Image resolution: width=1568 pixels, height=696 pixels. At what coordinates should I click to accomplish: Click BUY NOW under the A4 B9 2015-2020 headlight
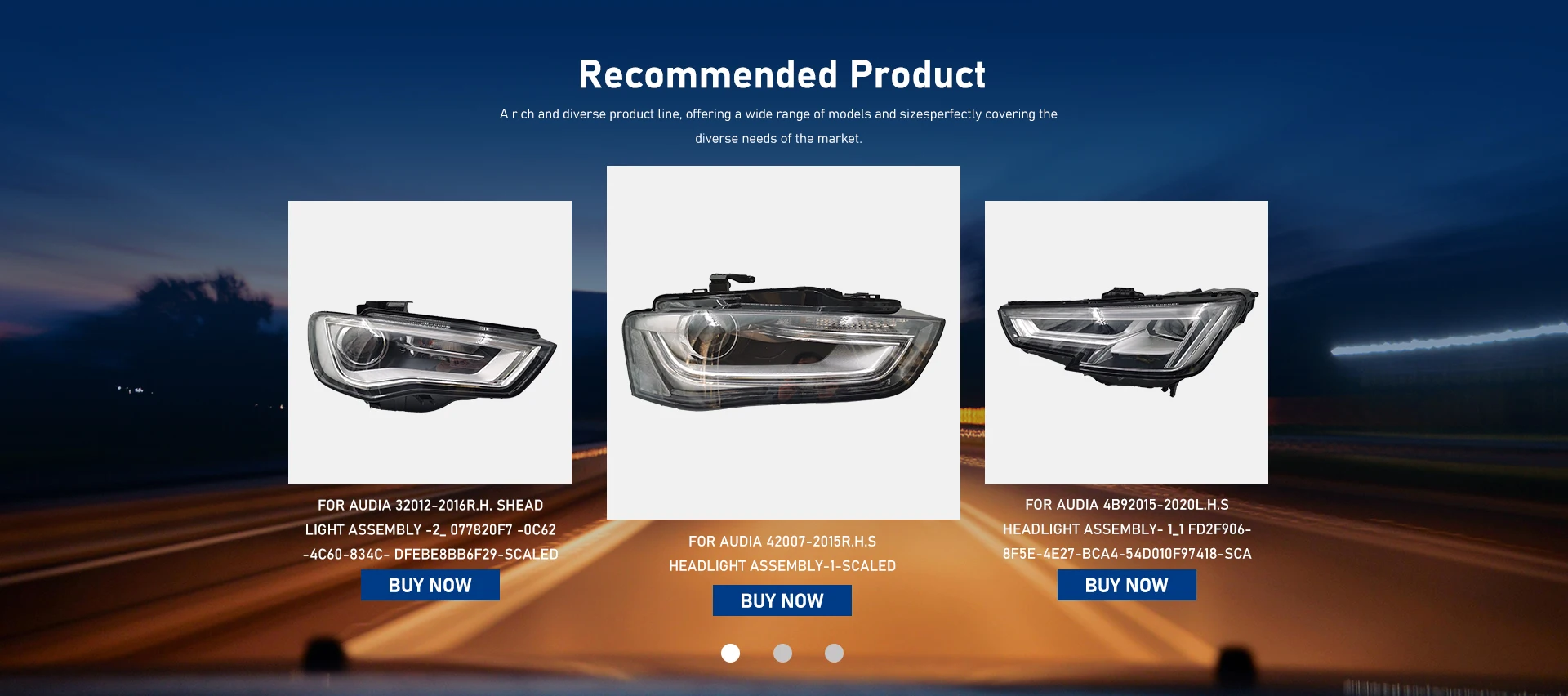click(1127, 585)
